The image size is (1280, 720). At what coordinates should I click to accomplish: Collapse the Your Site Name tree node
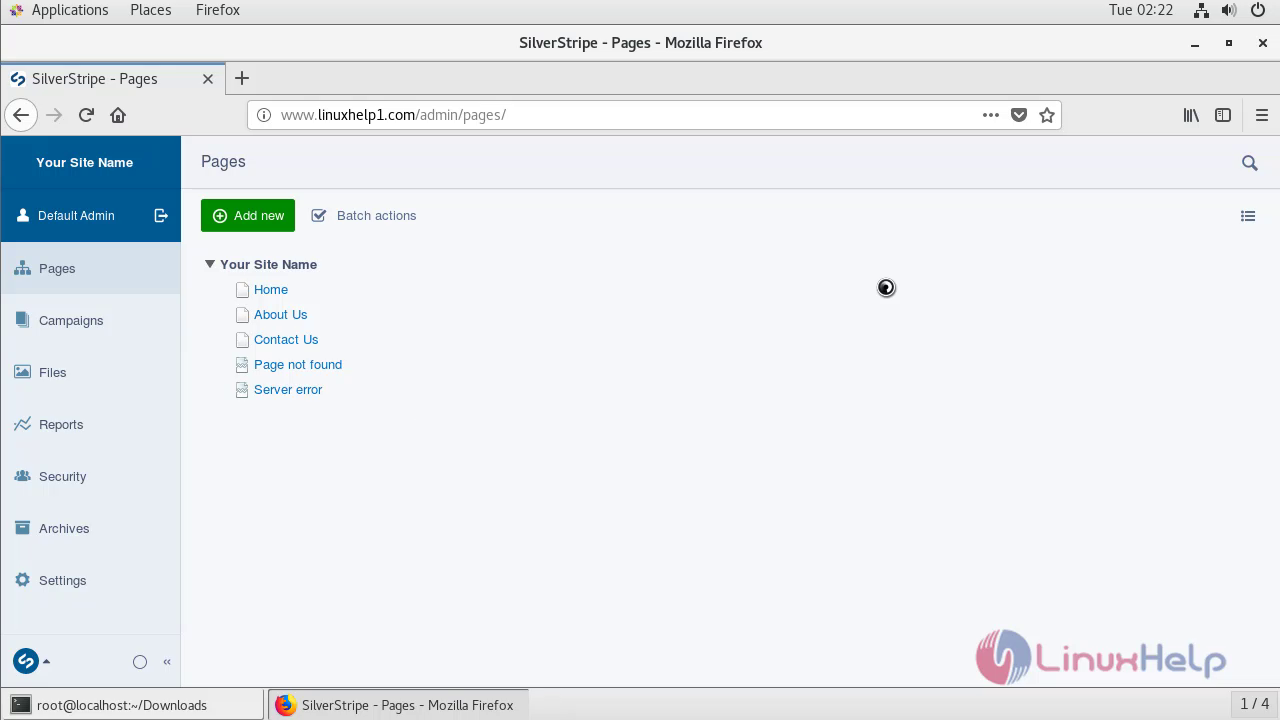coord(210,264)
